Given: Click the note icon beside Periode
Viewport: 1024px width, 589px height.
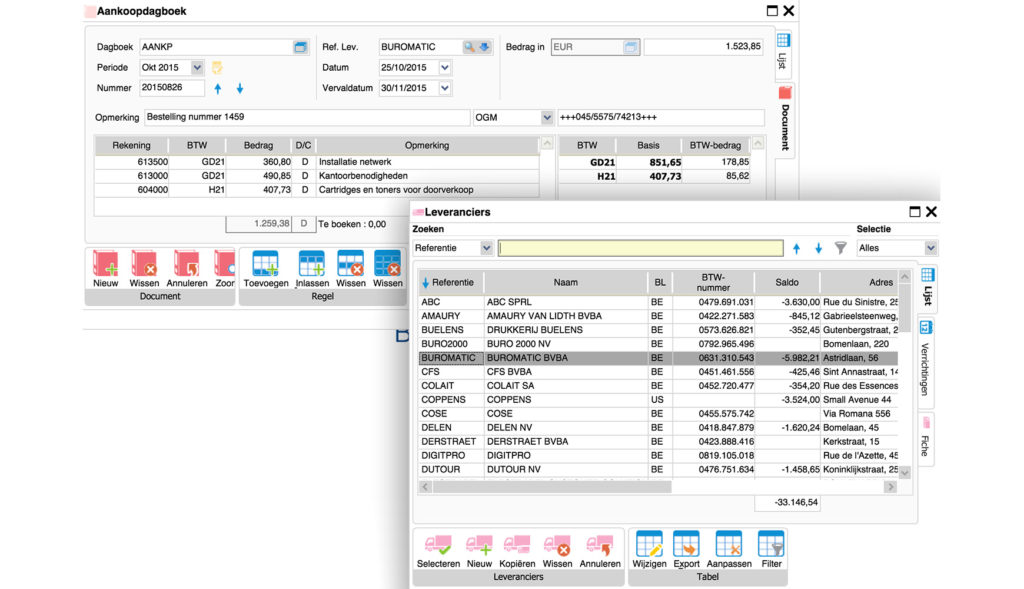Looking at the screenshot, I should click(x=217, y=67).
